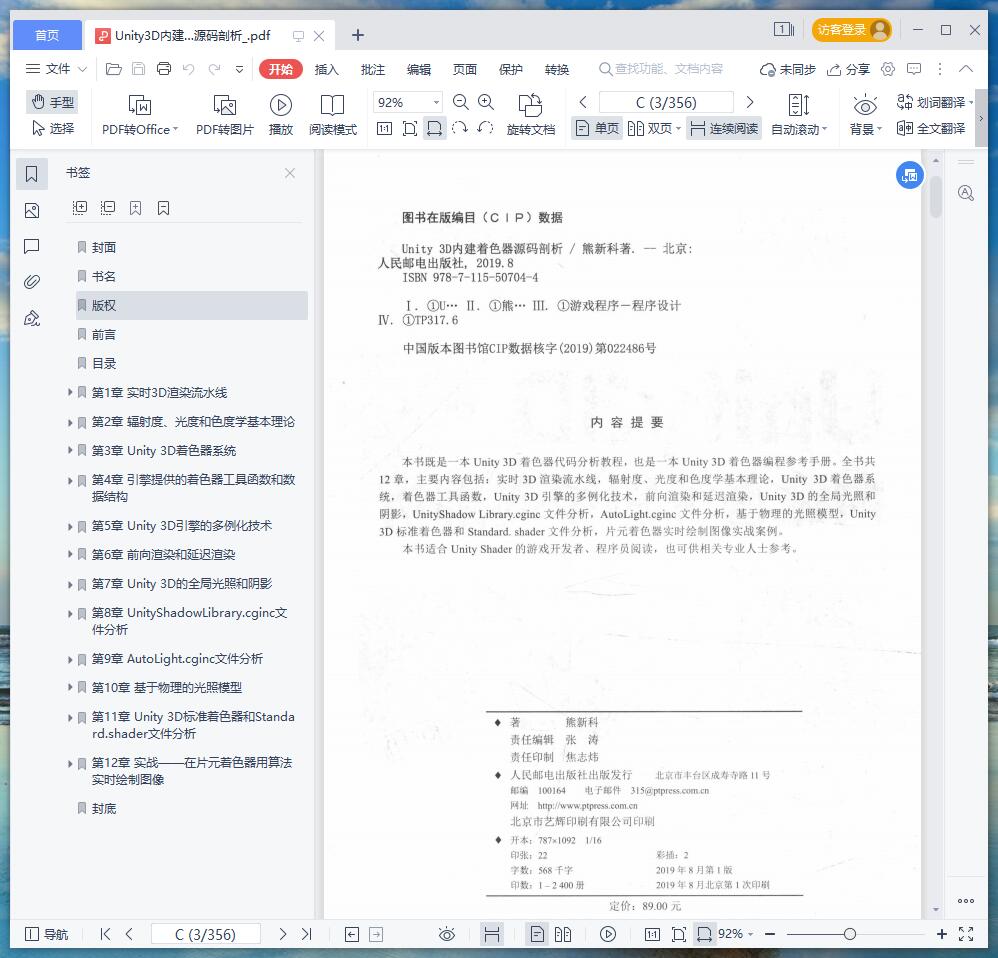Toggle eye protection mode in status bar

point(447,934)
